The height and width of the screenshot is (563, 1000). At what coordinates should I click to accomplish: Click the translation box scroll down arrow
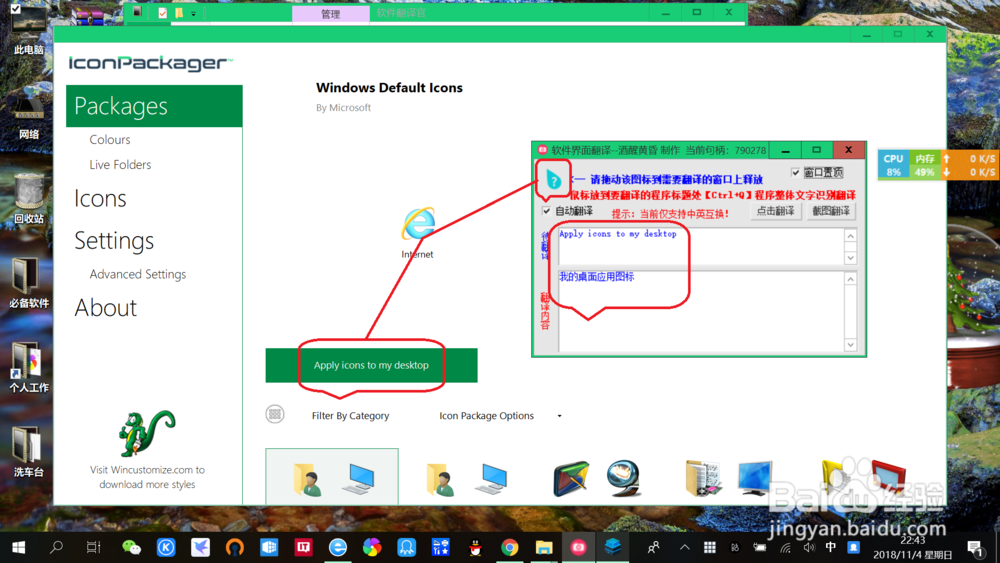[850, 344]
